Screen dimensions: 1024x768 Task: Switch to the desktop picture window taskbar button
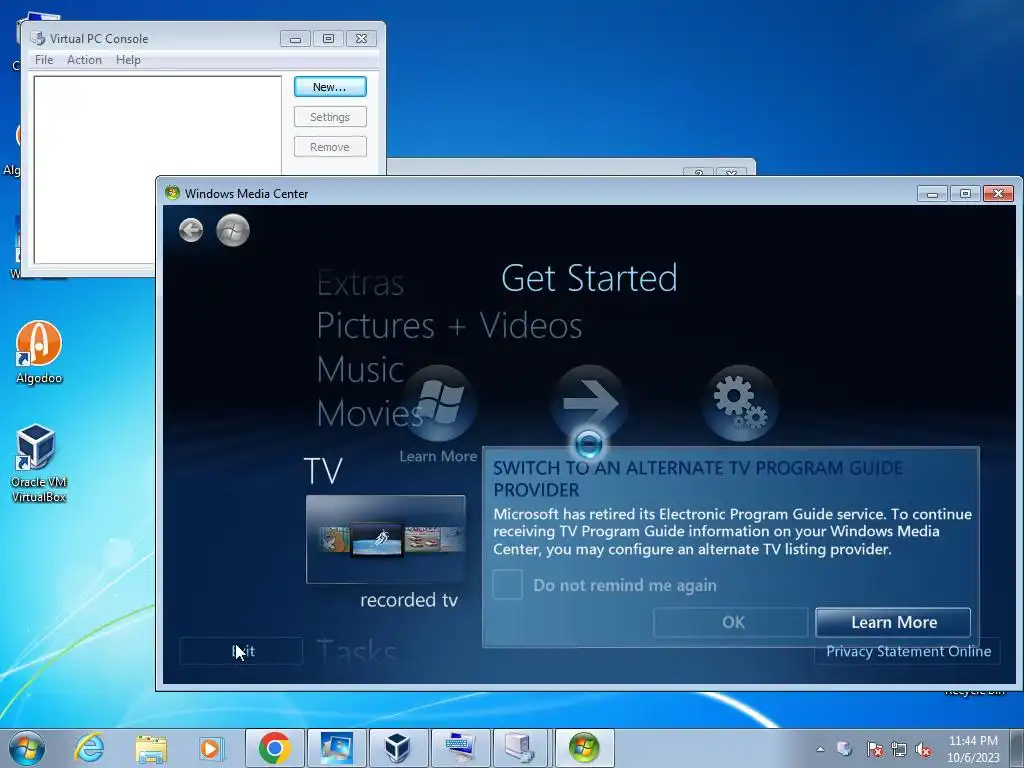[x=336, y=748]
